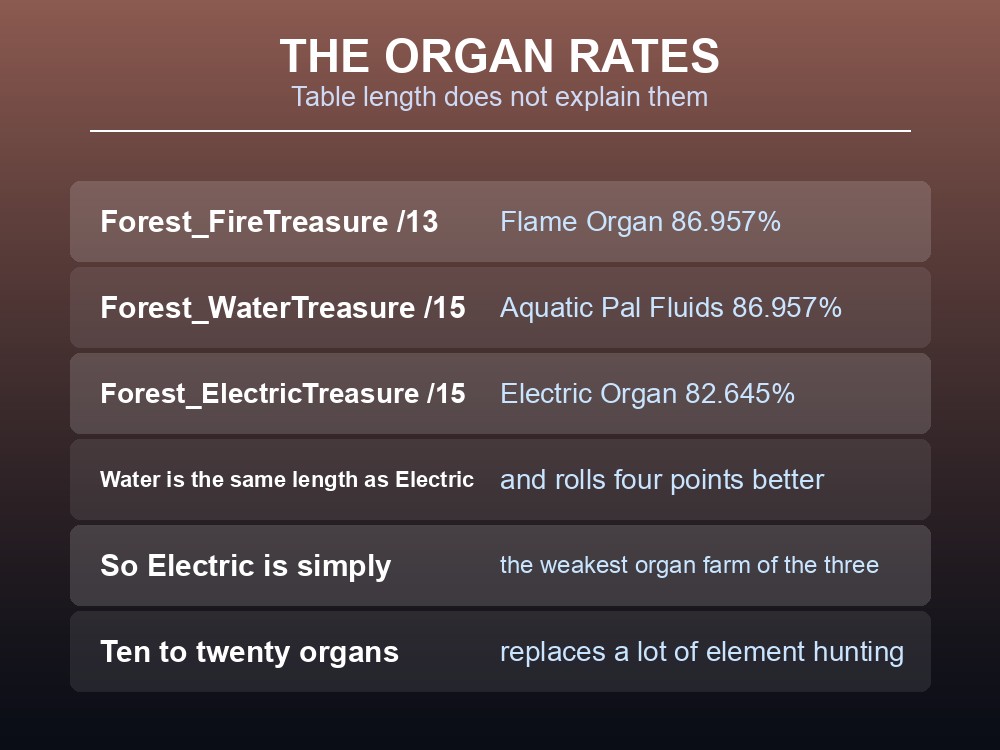This screenshot has height=750, width=1000.
Task: Click the Forest_ElectricTreasure /15 label
Action: point(283,393)
